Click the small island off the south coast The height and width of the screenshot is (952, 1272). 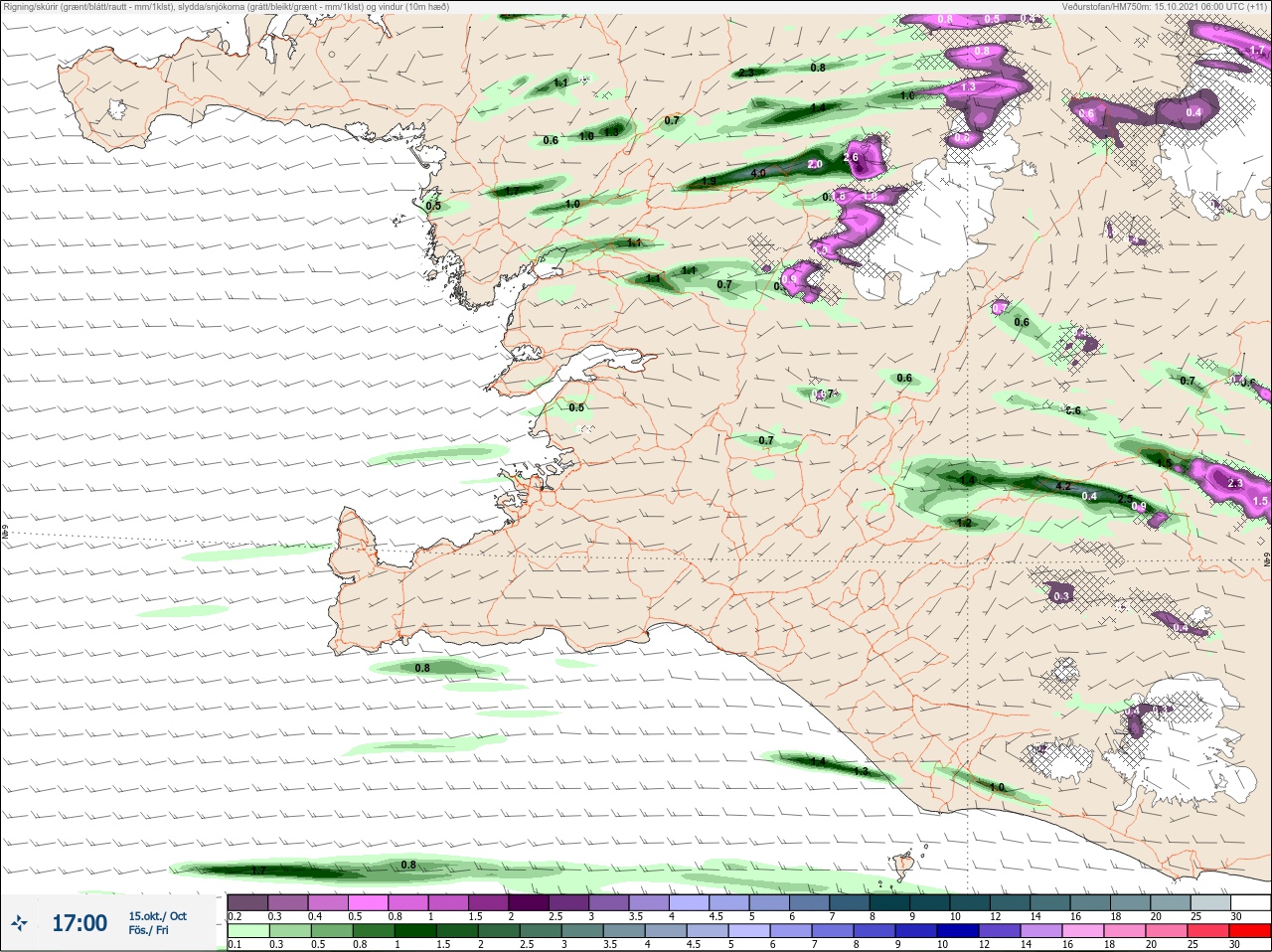click(904, 865)
